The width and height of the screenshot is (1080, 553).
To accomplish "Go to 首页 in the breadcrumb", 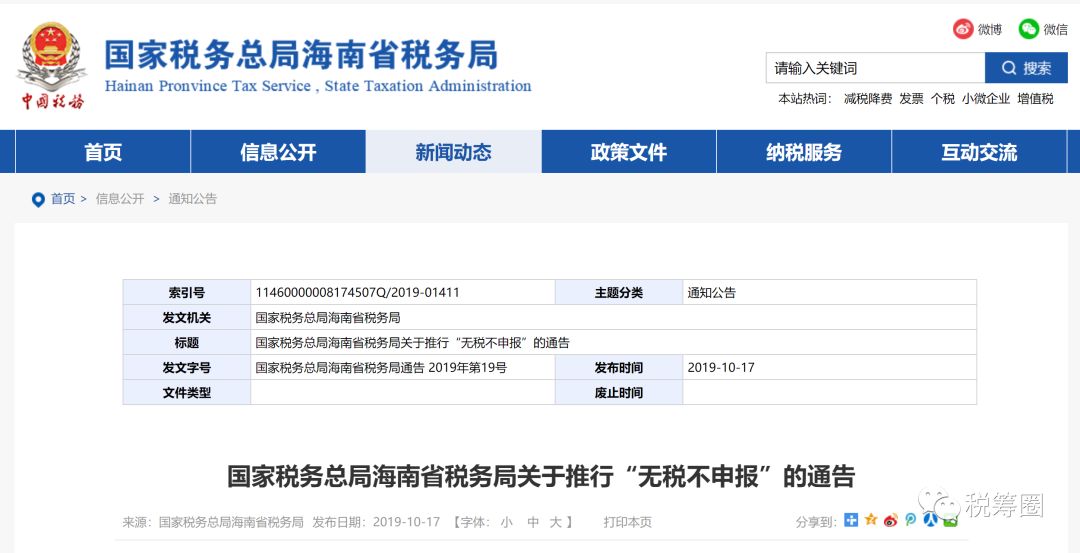I will tap(63, 199).
